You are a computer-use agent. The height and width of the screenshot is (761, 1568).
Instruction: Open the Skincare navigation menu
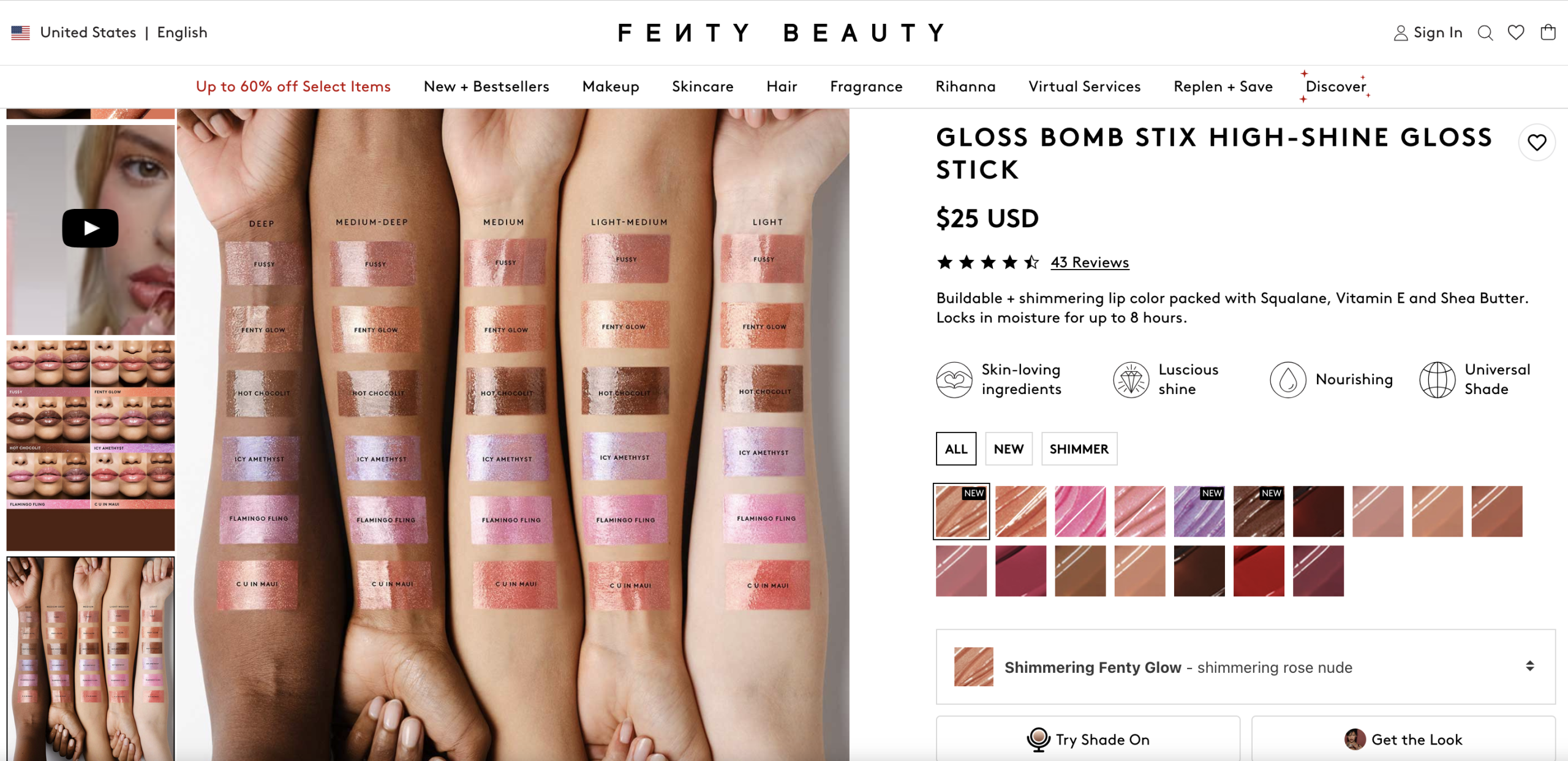tap(703, 86)
